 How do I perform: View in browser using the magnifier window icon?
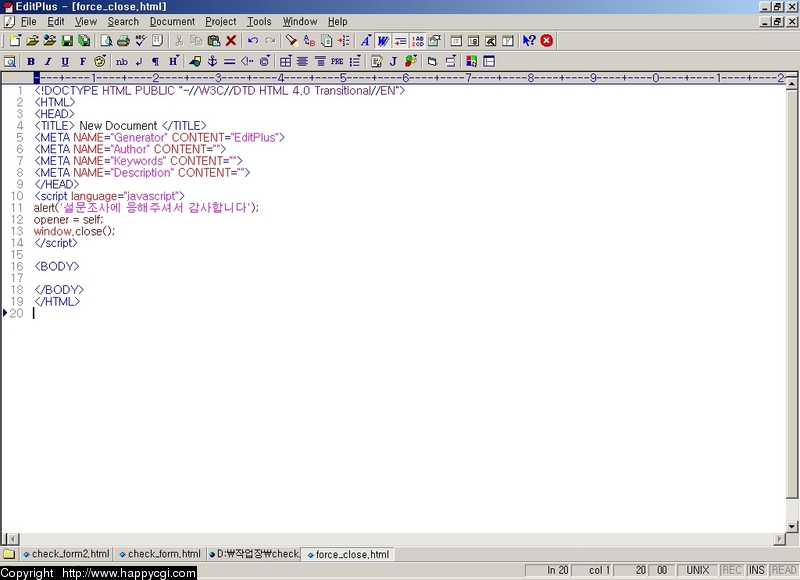click(10, 62)
